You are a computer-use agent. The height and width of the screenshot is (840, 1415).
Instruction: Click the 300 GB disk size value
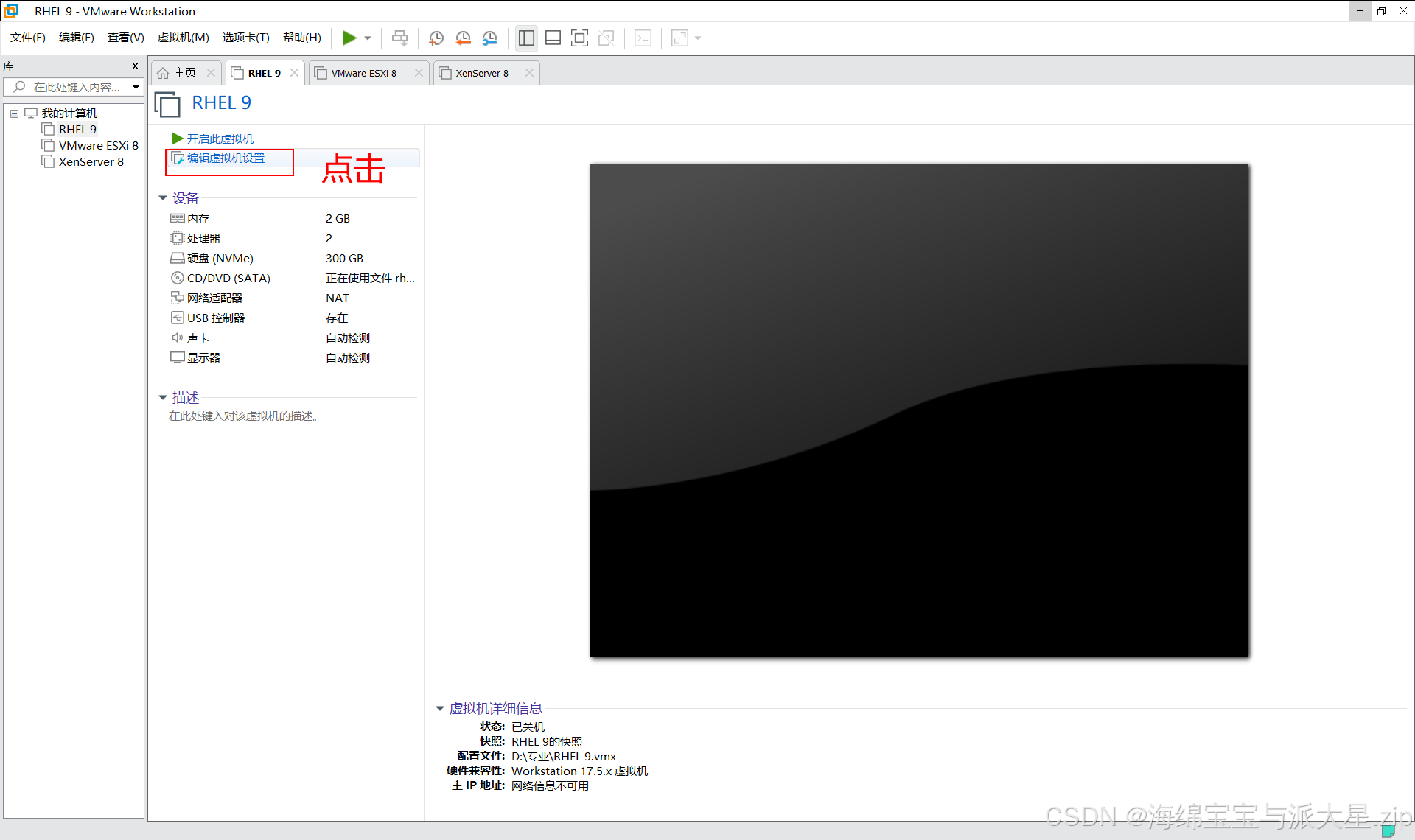point(345,258)
